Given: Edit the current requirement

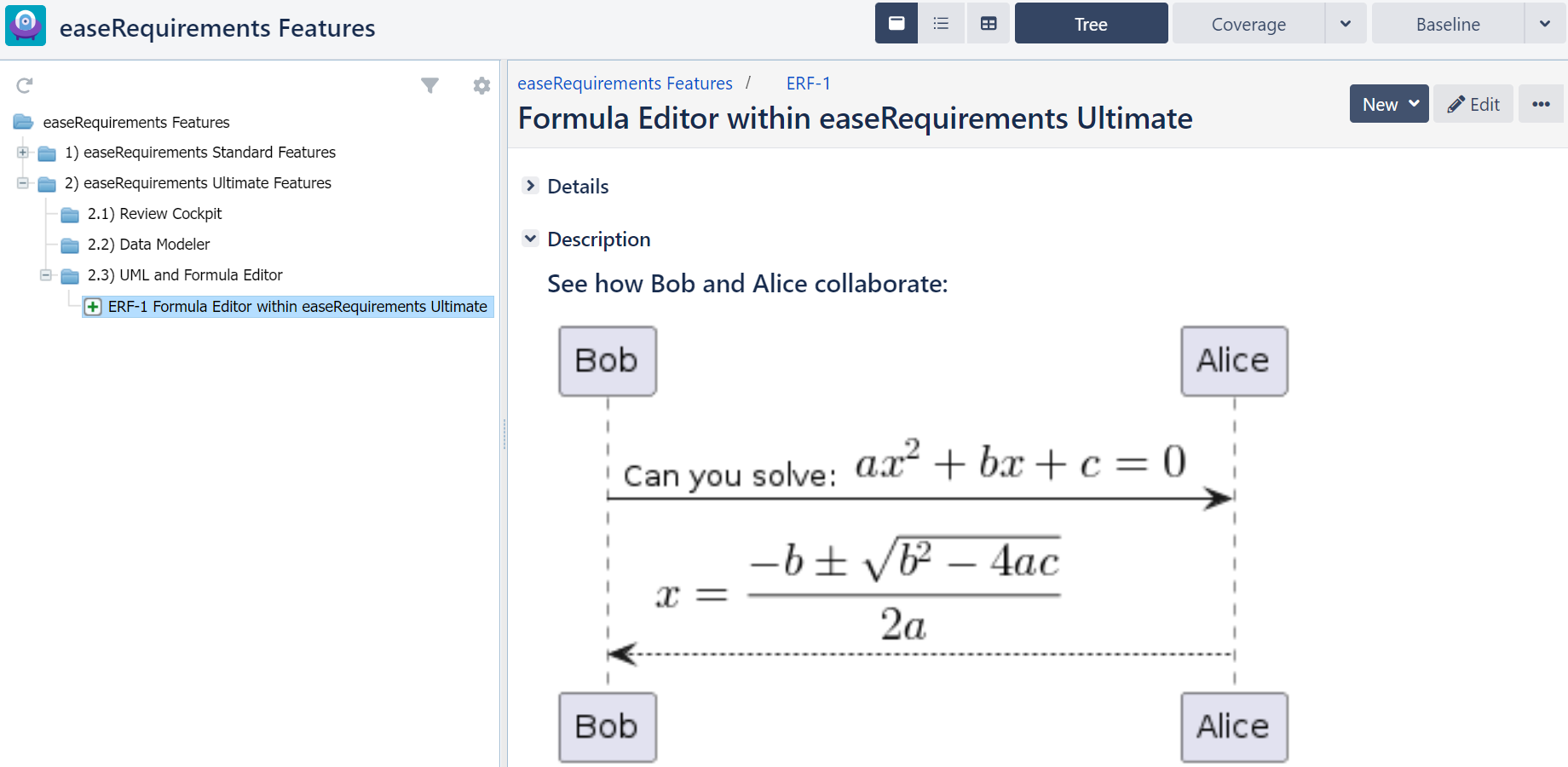Looking at the screenshot, I should point(1473,104).
